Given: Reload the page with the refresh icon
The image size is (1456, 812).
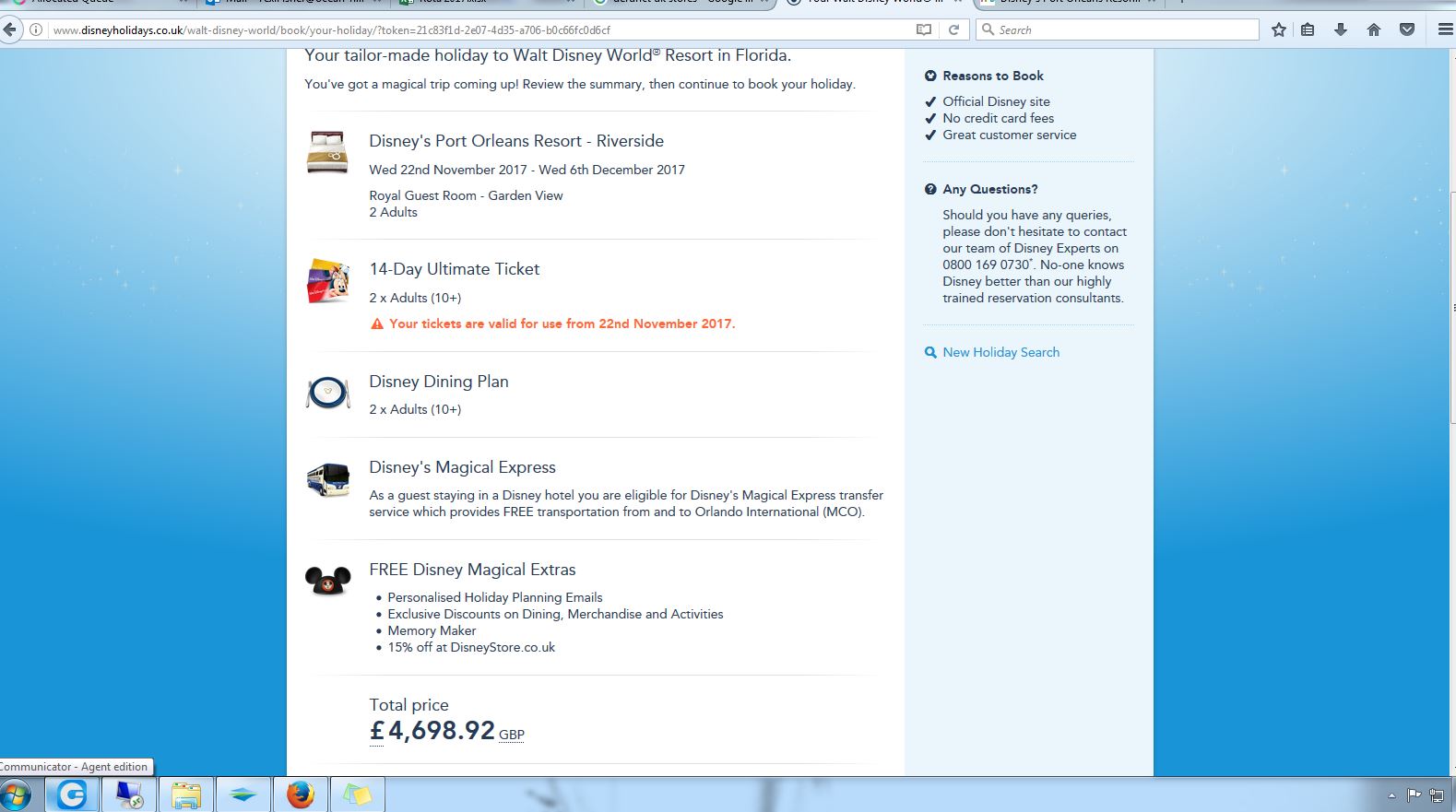Looking at the screenshot, I should click(953, 29).
